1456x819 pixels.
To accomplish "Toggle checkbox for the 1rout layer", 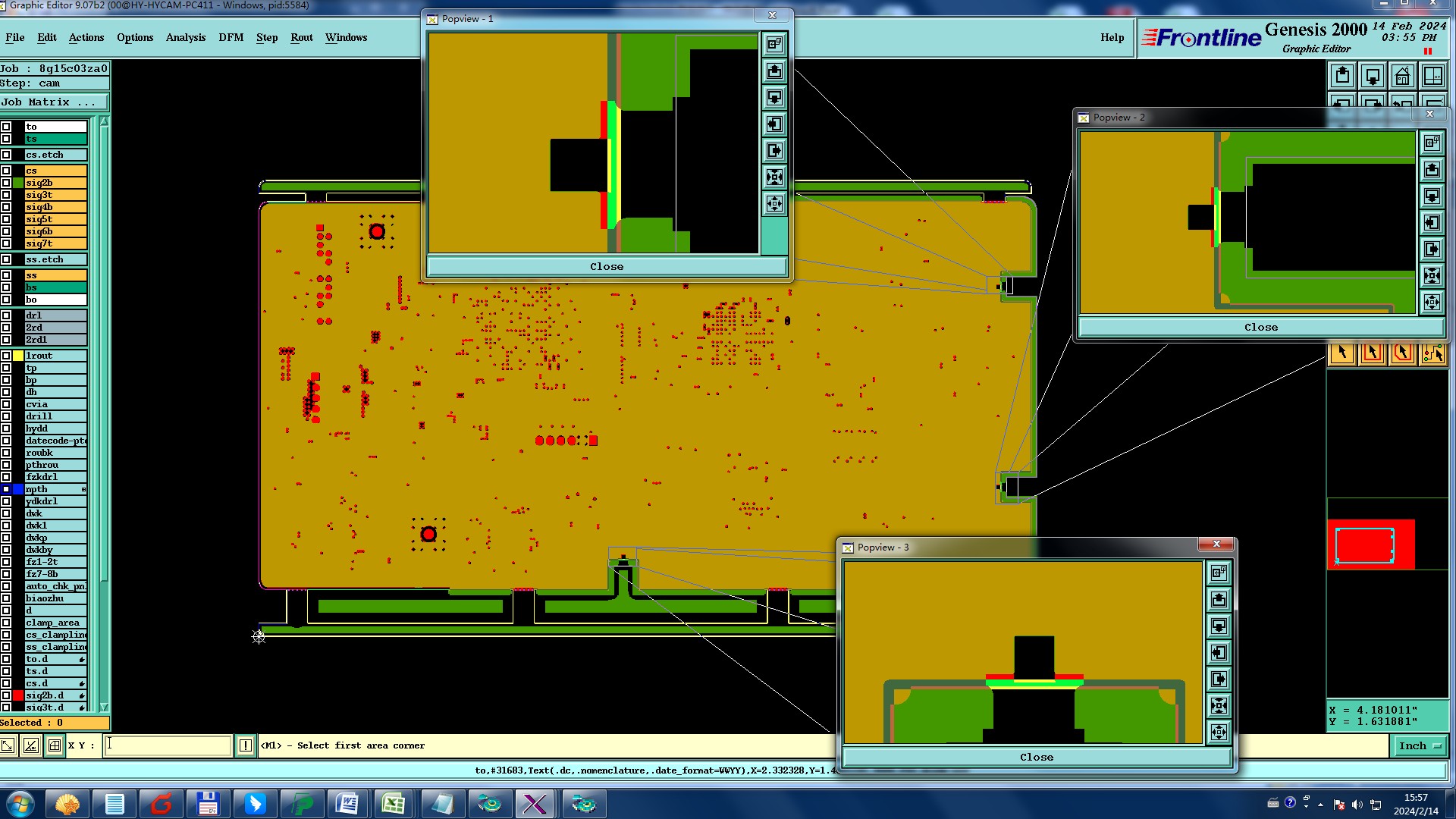I will (6, 356).
